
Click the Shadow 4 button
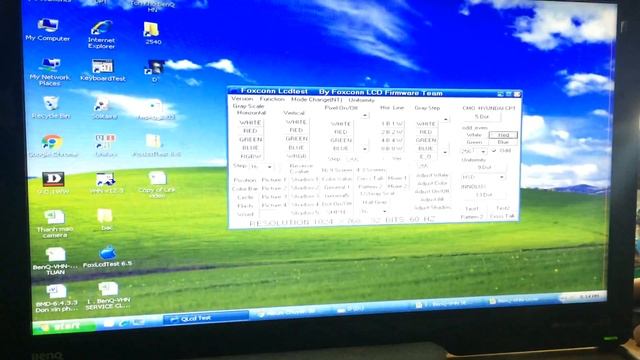click(304, 204)
